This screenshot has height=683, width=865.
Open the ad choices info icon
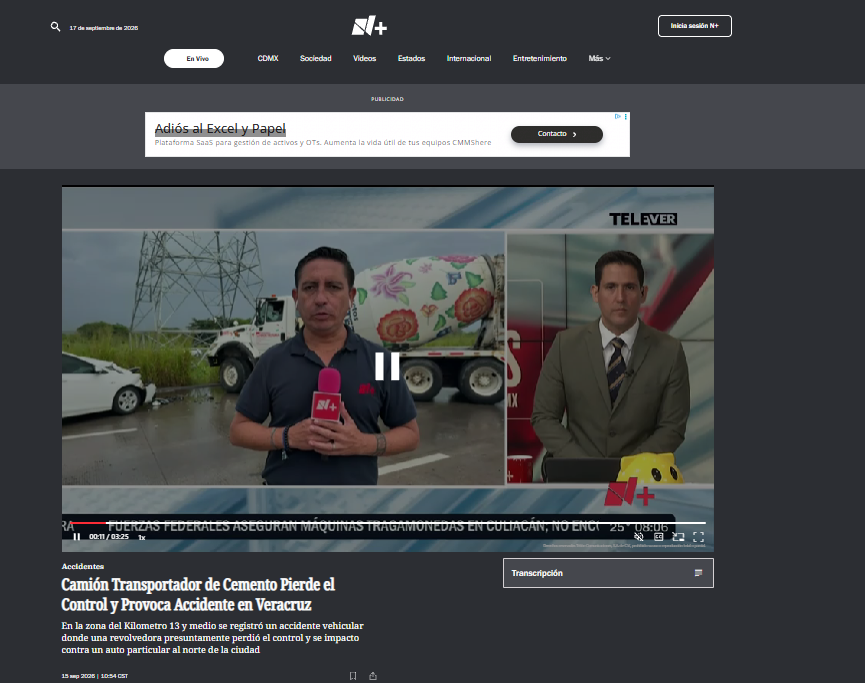[x=618, y=116]
